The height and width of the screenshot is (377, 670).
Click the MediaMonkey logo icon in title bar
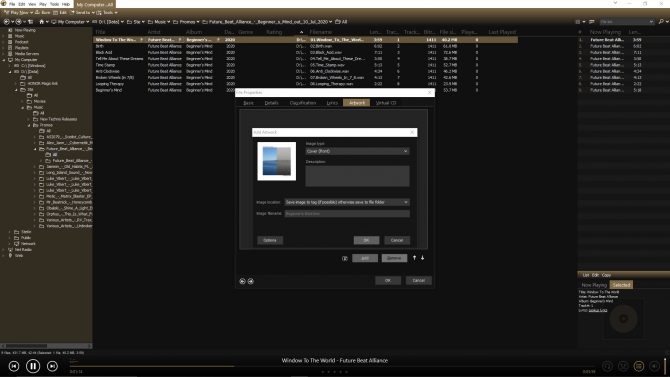point(4,4)
